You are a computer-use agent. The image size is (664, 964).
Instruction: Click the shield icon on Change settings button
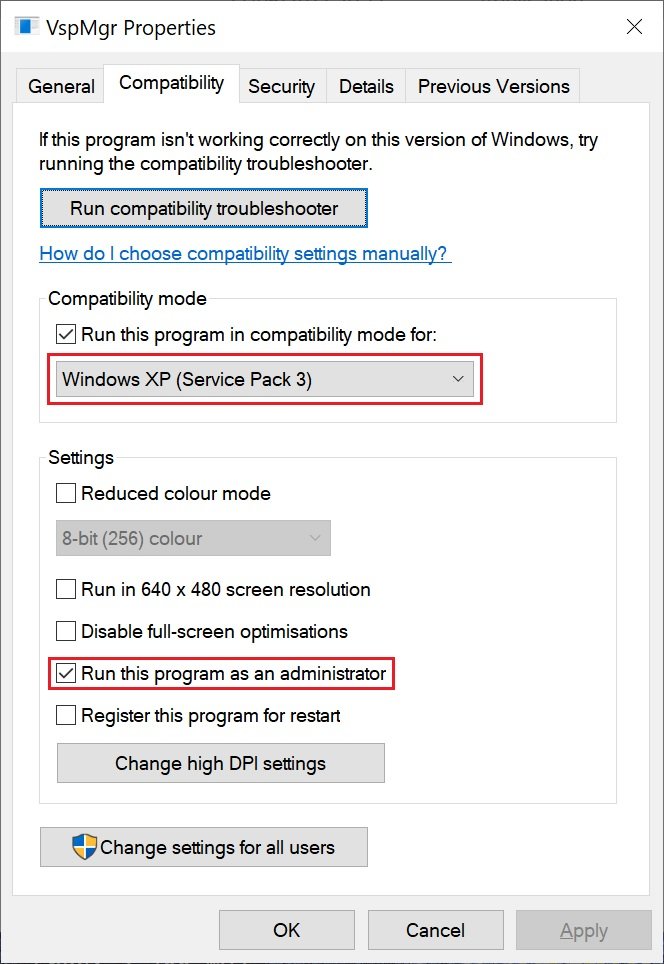tap(85, 847)
